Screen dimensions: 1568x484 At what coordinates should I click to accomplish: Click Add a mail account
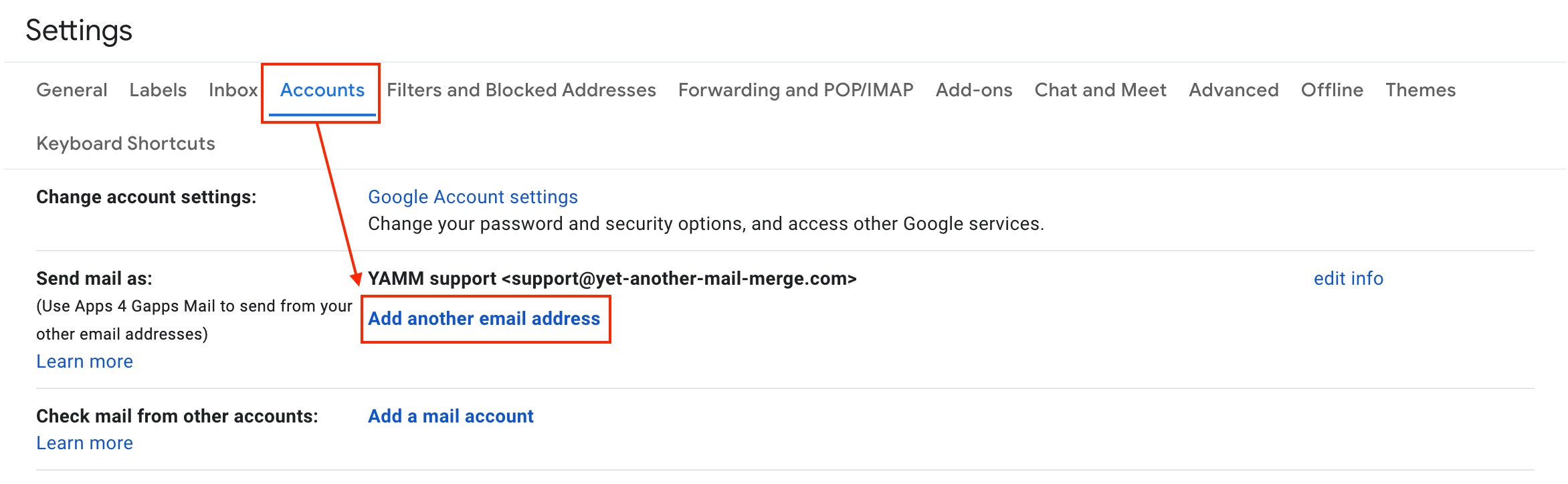[450, 416]
